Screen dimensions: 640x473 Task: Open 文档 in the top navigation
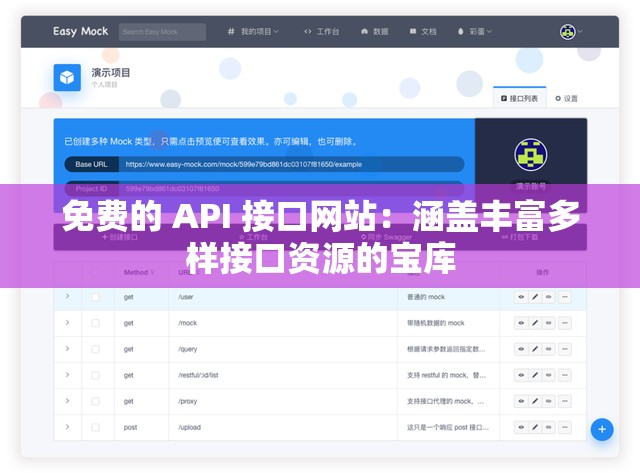423,32
